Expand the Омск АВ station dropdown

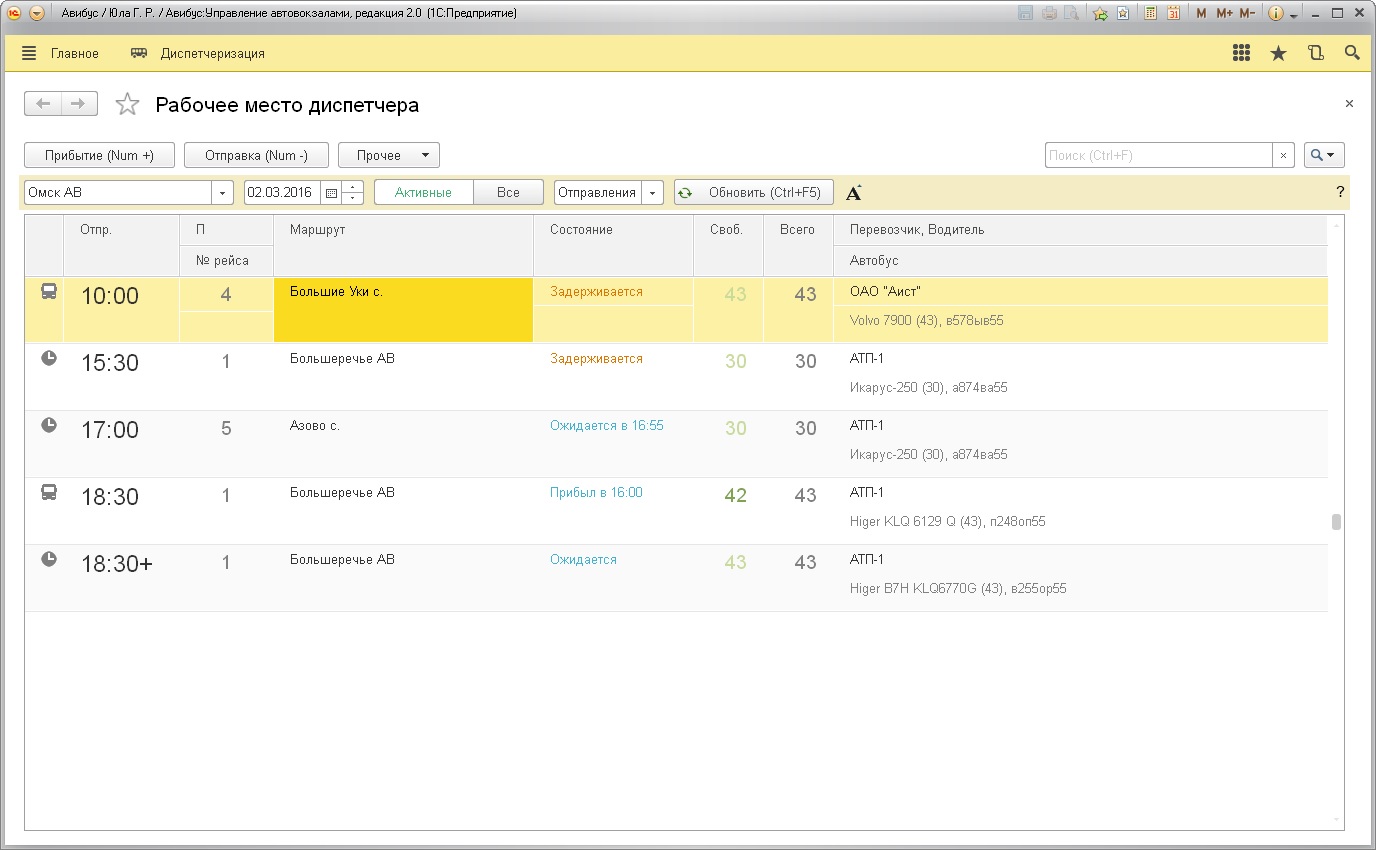(222, 193)
